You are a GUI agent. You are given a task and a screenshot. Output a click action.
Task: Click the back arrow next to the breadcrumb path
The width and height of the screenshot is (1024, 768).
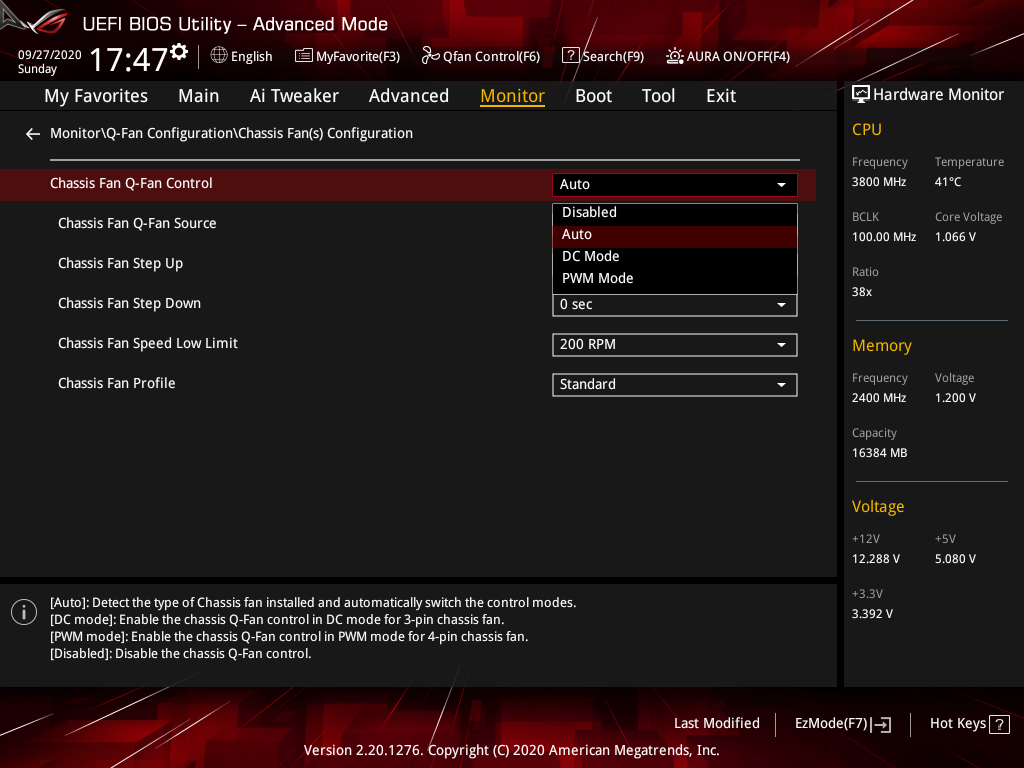(33, 134)
